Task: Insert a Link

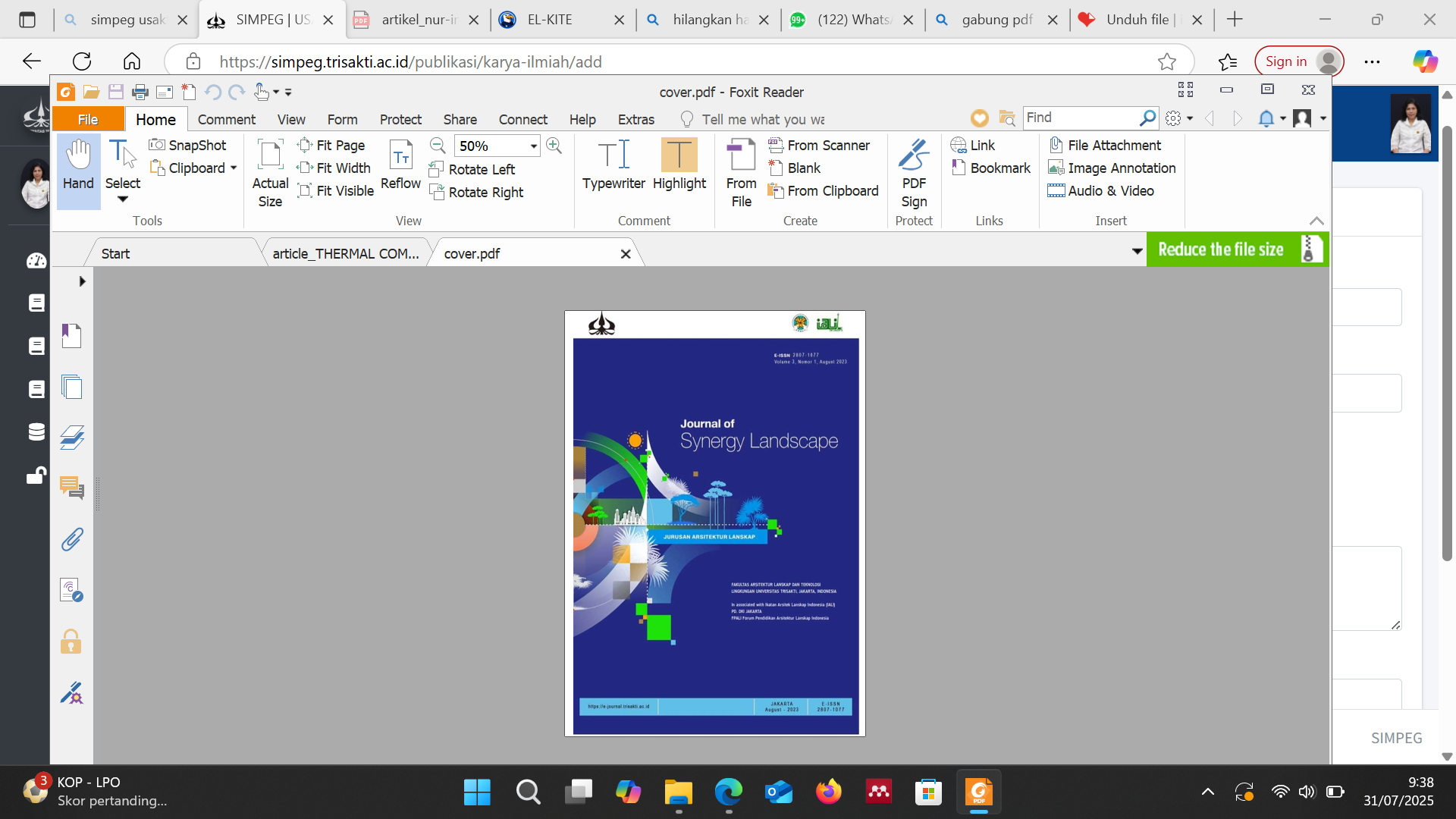Action: [973, 145]
